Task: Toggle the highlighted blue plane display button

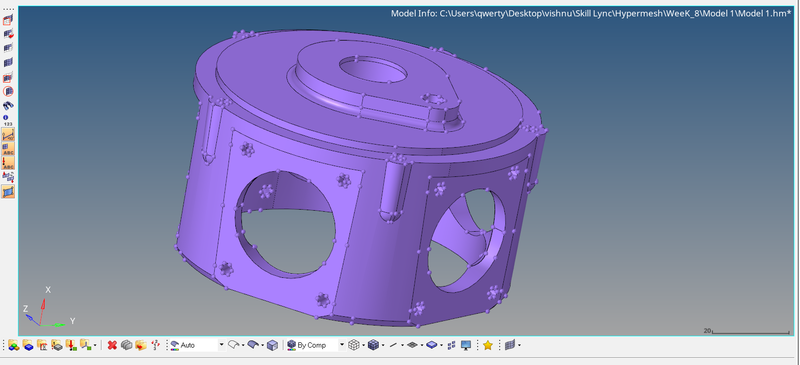Action: (x=8, y=192)
